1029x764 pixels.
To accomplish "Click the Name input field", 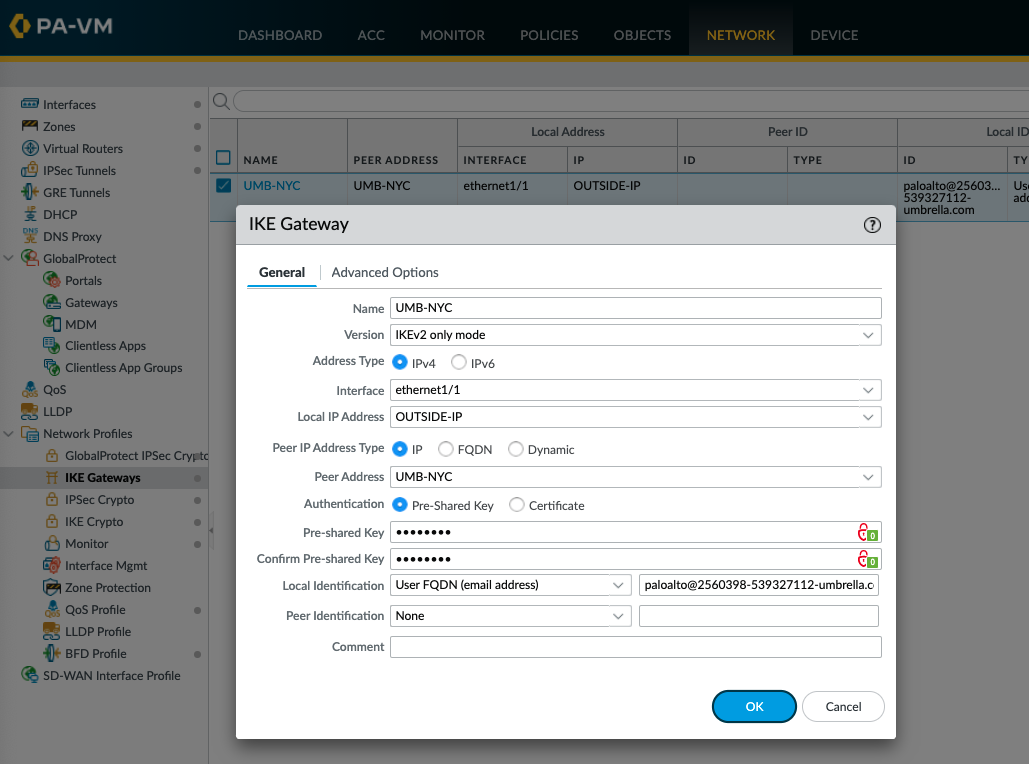I will [635, 308].
